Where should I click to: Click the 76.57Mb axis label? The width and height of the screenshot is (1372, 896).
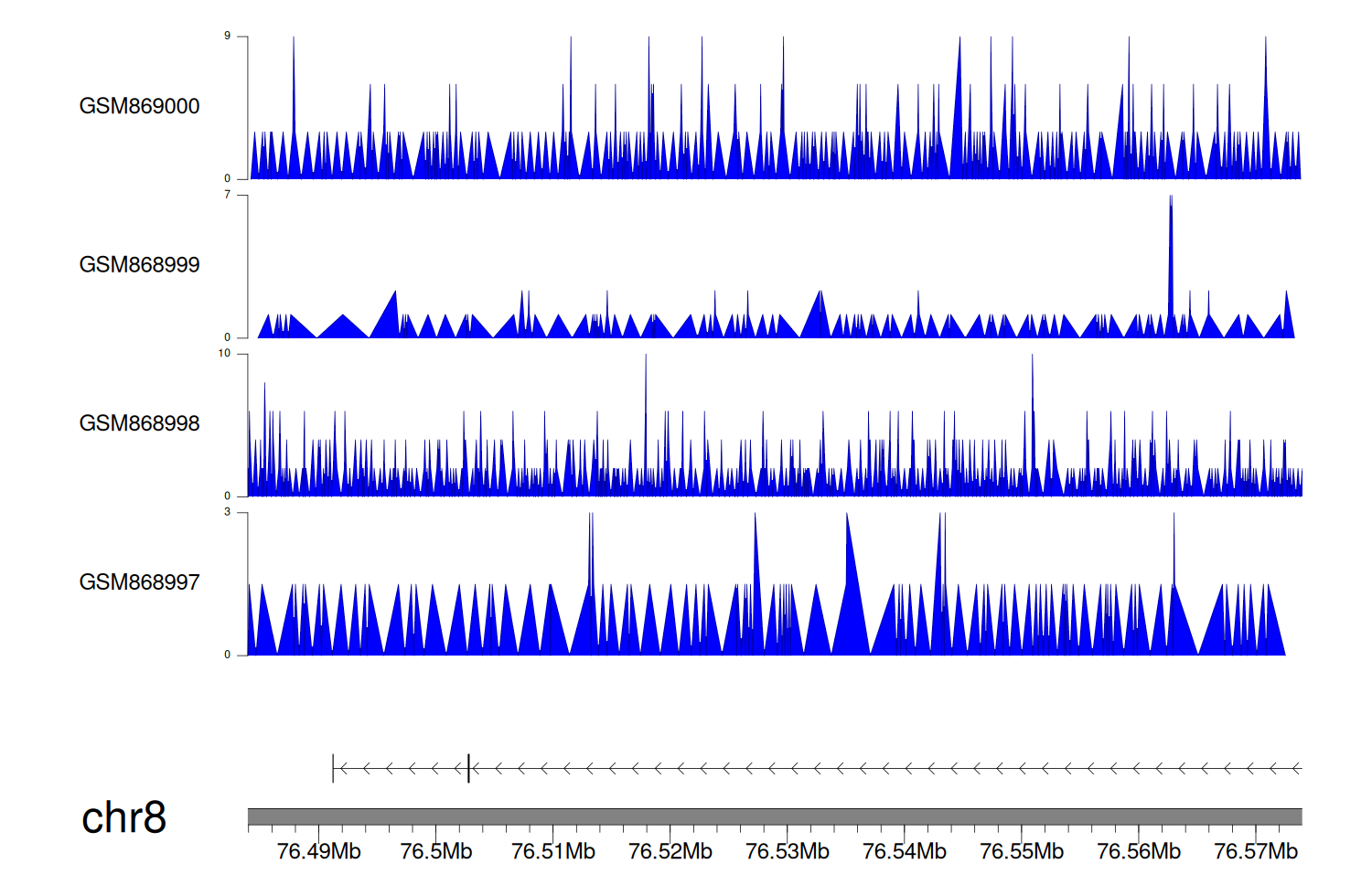point(1255,851)
